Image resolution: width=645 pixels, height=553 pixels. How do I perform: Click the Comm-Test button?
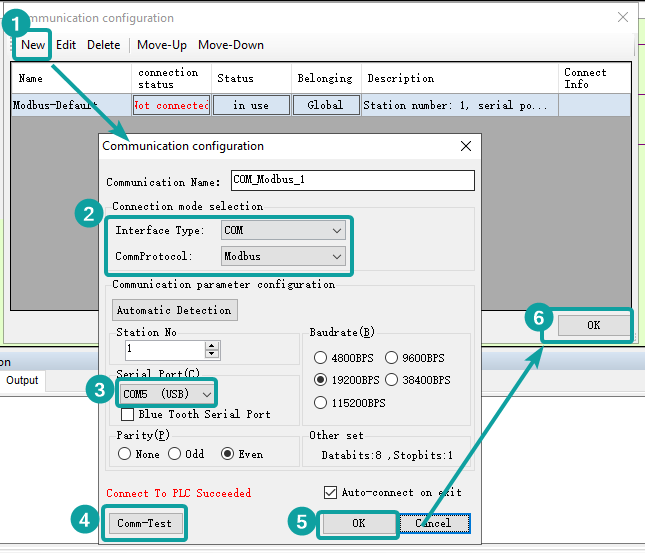point(145,523)
